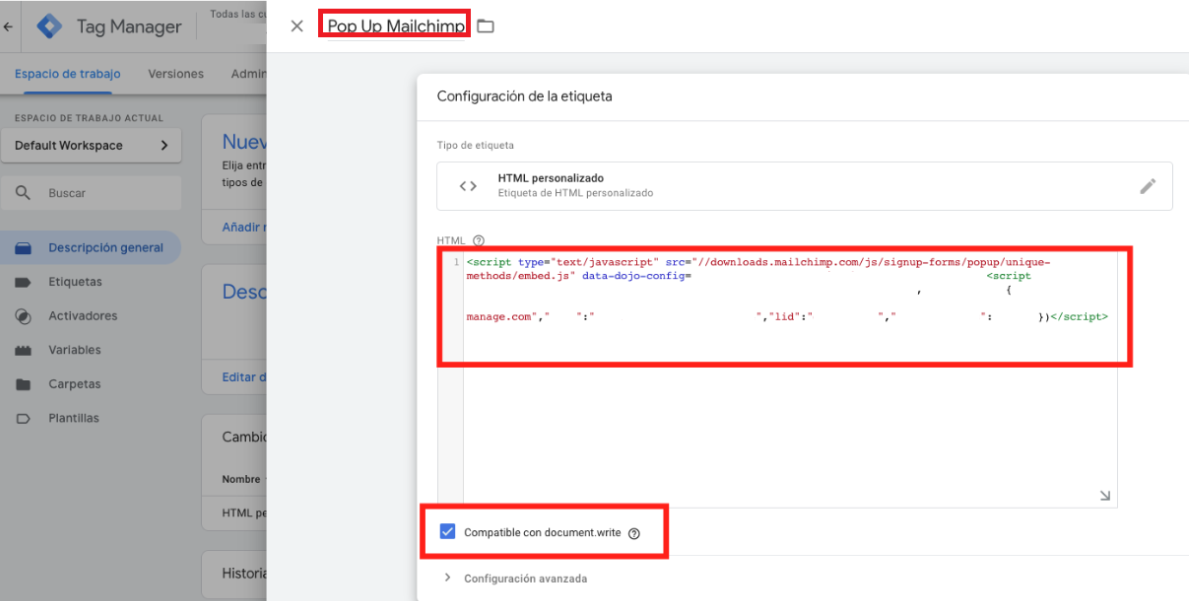Open Carpetas in sidebar

(74, 384)
